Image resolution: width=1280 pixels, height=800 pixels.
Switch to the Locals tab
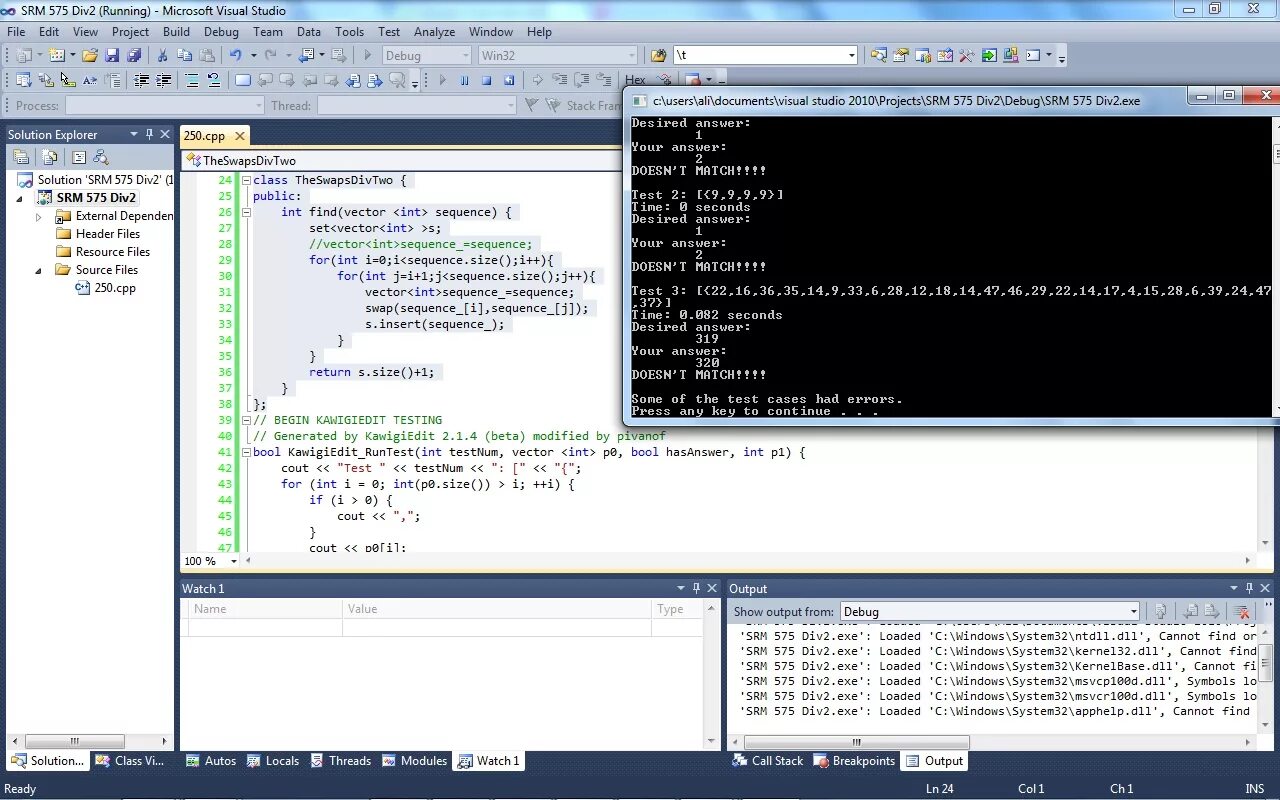click(x=273, y=761)
